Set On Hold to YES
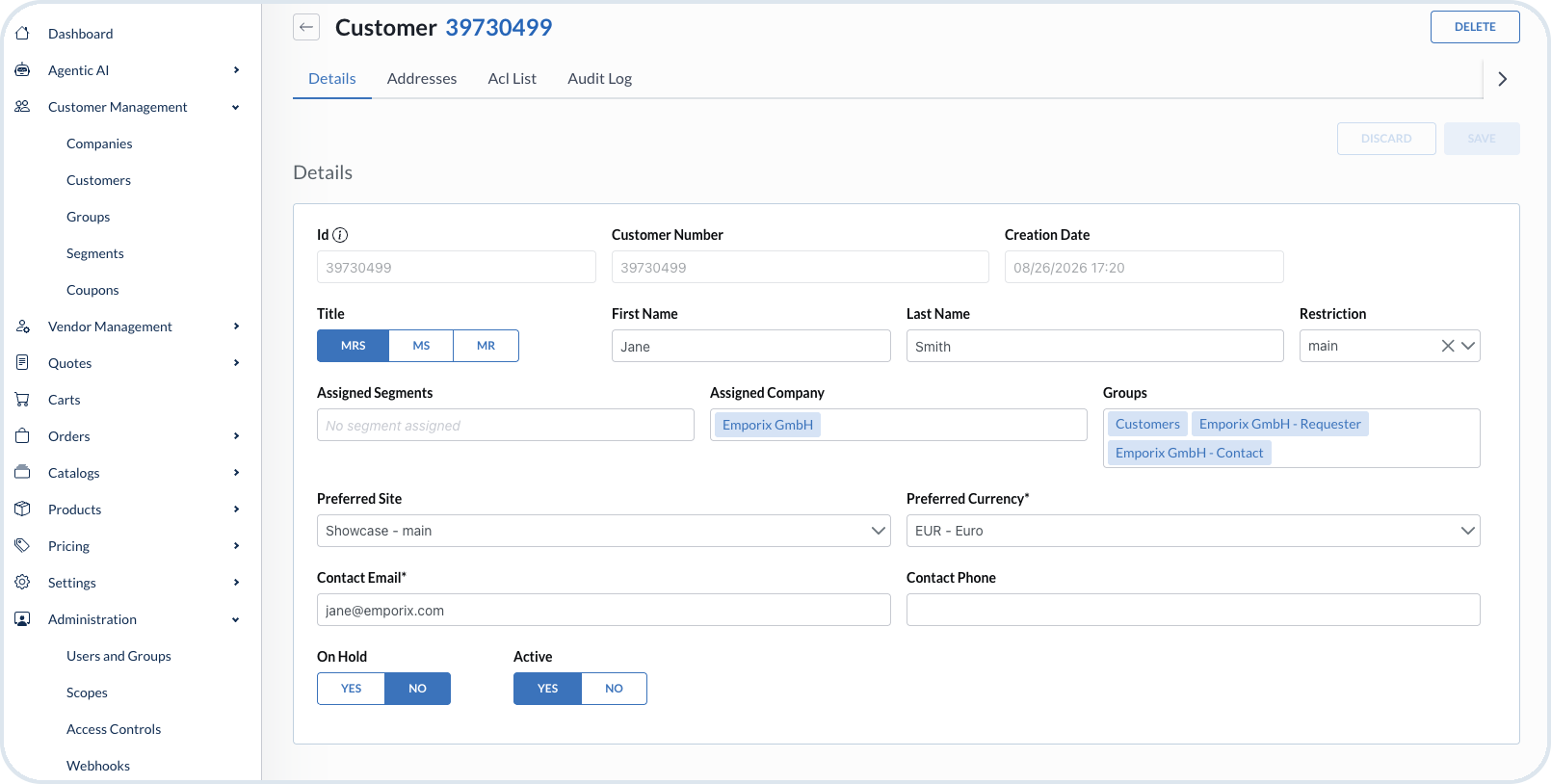The image size is (1551, 784). (351, 689)
